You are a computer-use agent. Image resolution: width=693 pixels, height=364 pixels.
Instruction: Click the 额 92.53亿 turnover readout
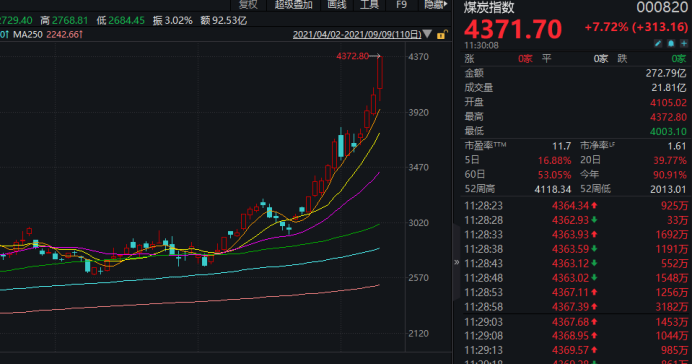tap(224, 20)
